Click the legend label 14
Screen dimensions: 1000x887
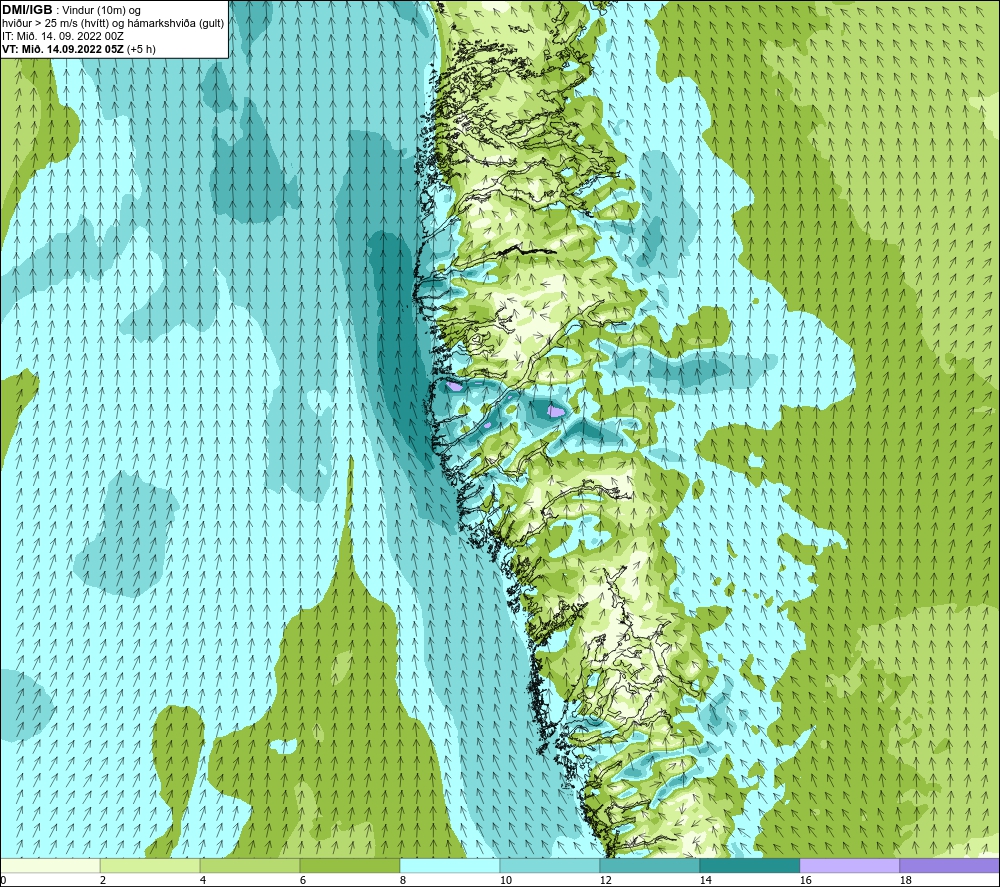pyautogui.click(x=705, y=881)
